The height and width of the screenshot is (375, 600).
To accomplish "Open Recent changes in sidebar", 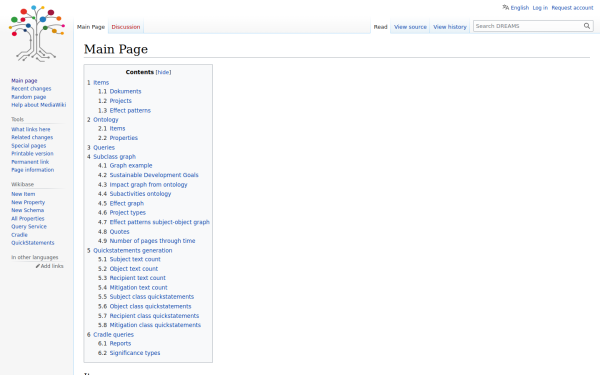I will [x=31, y=89].
